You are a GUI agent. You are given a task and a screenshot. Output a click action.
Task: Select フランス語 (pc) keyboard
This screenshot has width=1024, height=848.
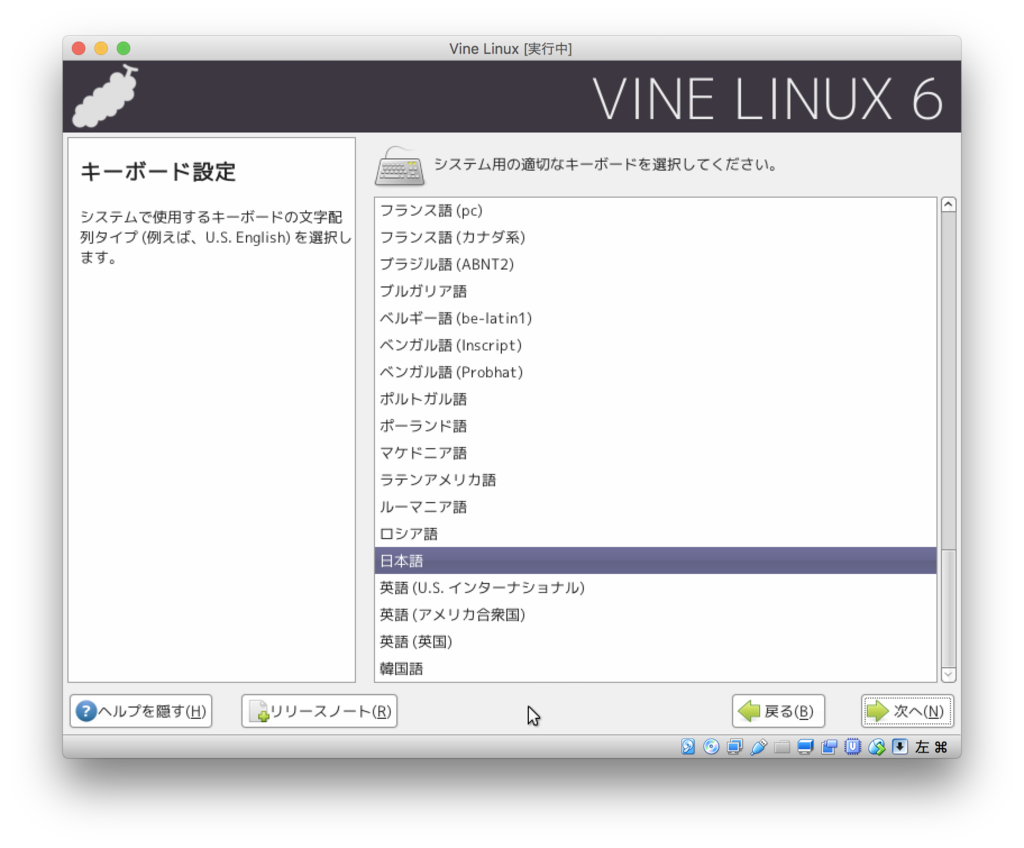click(x=656, y=210)
